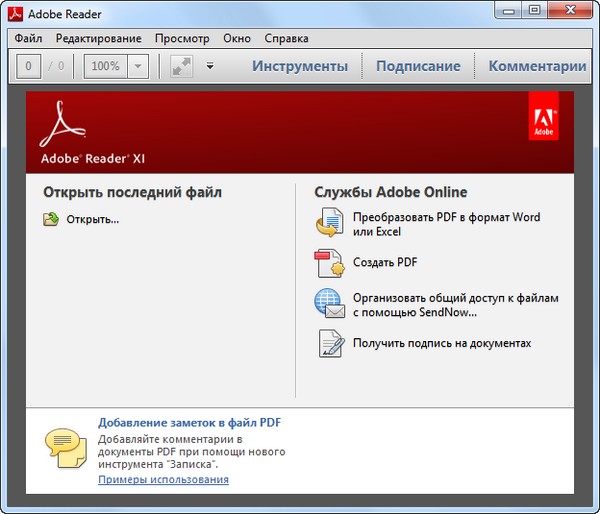
Task: Click the page number input field
Action: 30,67
